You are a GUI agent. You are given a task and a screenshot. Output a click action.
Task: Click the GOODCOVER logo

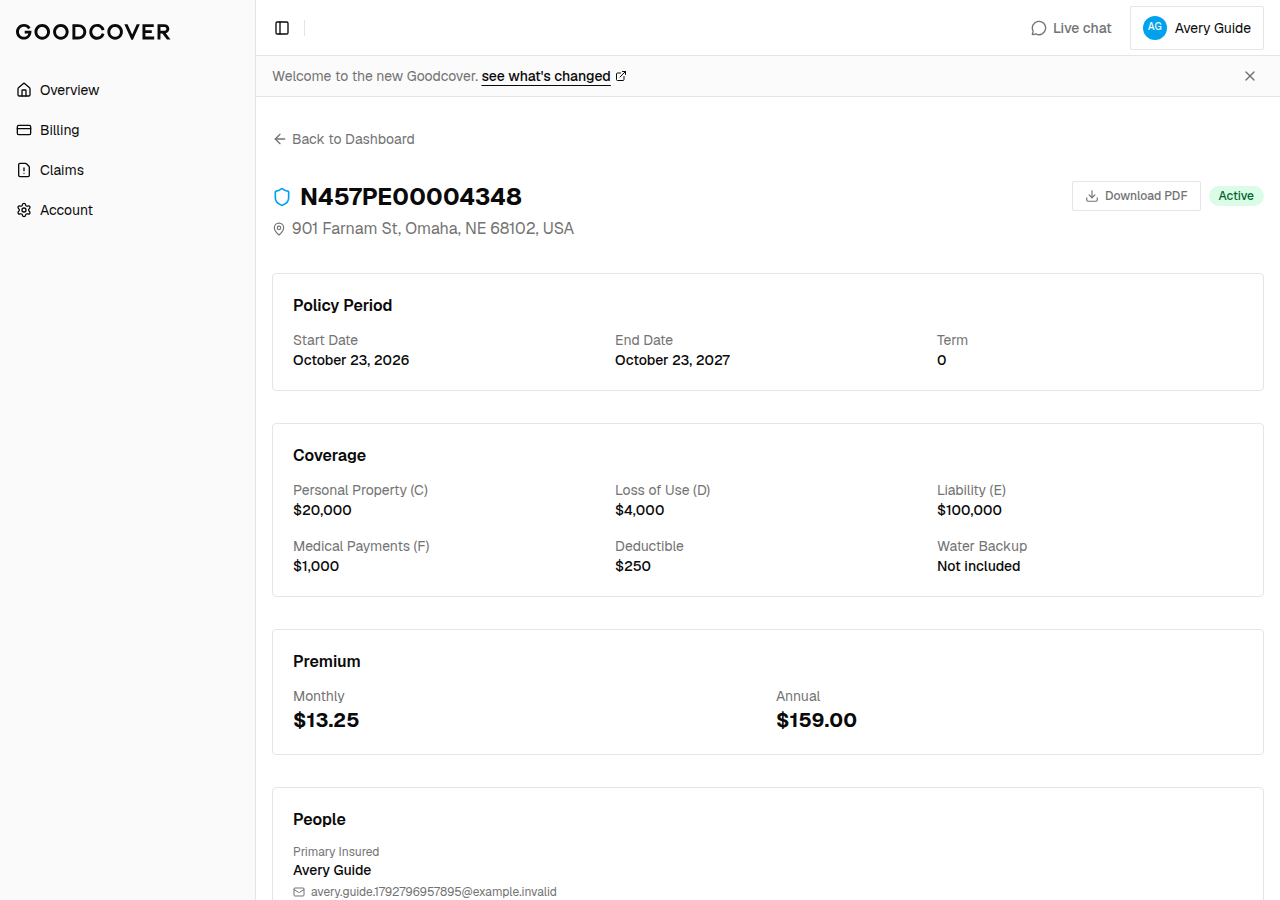pyautogui.click(x=93, y=32)
